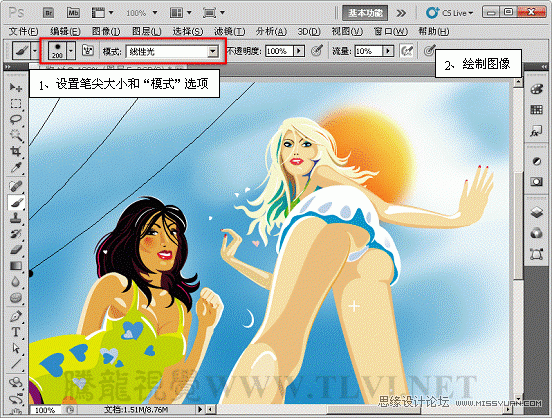Select the Rectangular Marquee tool
552x418 pixels.
click(16, 104)
